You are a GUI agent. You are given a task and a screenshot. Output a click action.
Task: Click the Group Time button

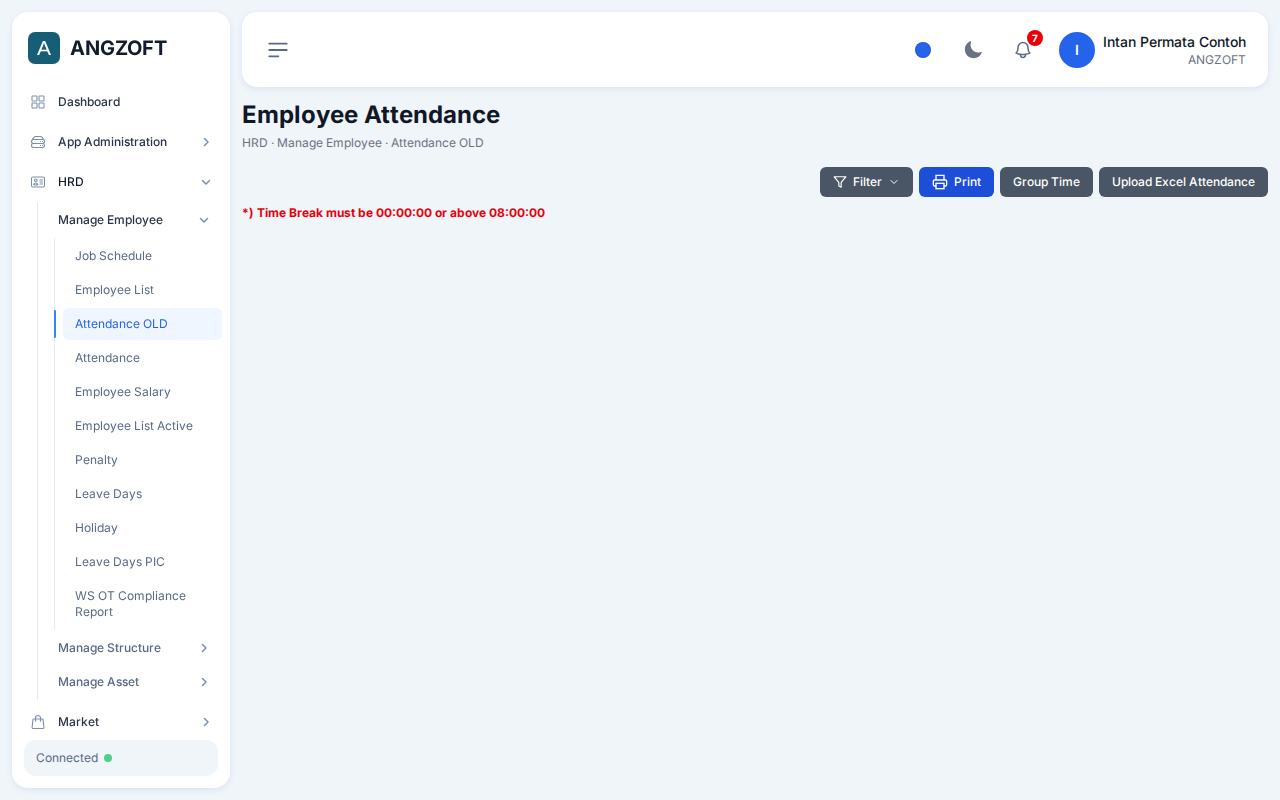1046,182
